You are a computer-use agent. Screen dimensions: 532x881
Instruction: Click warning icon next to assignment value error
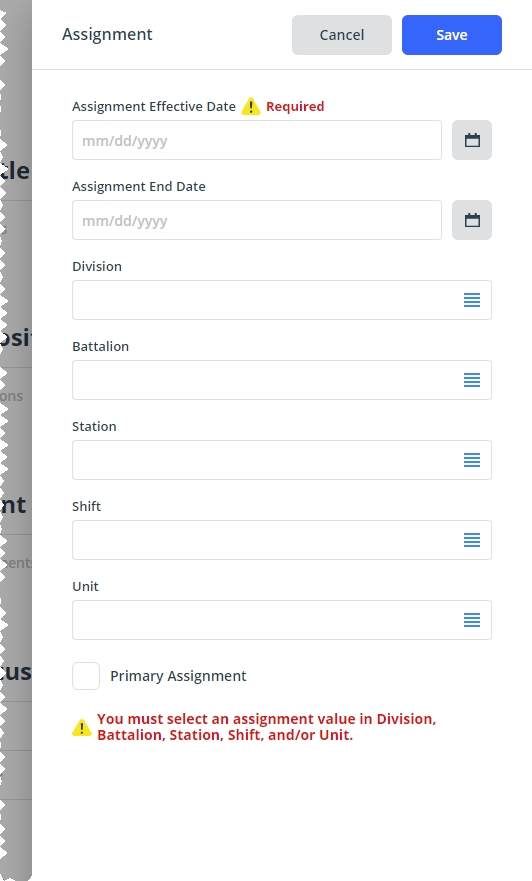[81, 728]
